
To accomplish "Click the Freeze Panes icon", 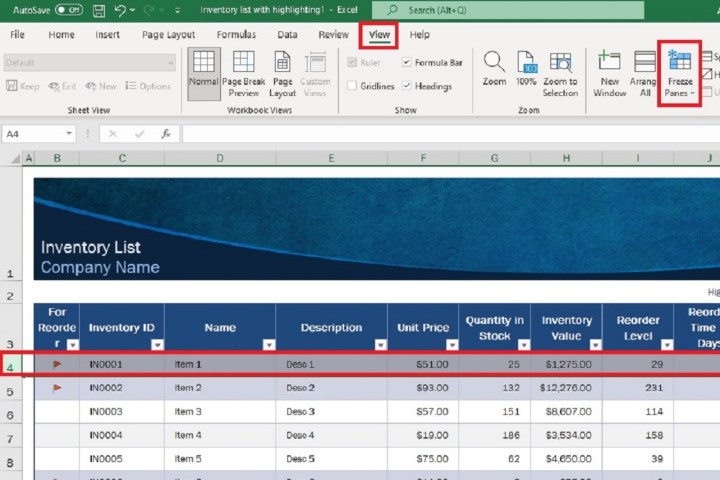I will pos(679,63).
